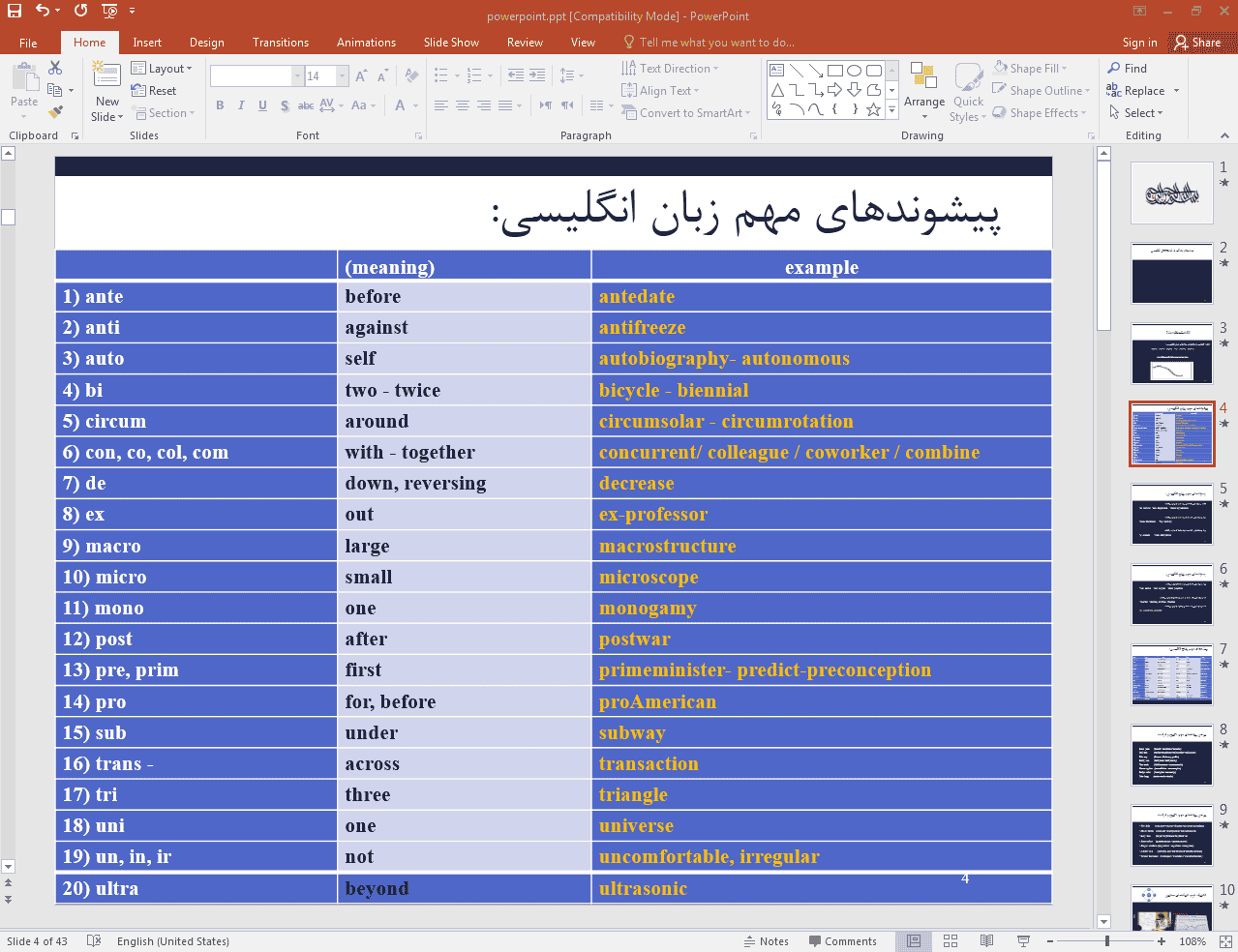Click the Save icon in quick access toolbar
This screenshot has height=952, width=1238.
[x=14, y=11]
